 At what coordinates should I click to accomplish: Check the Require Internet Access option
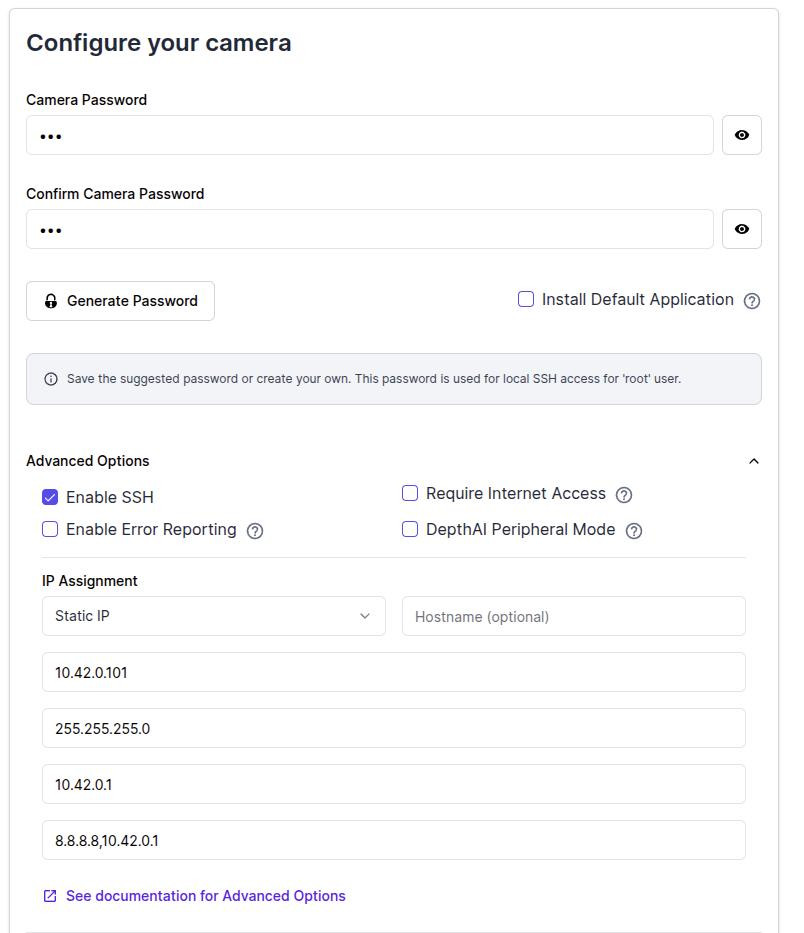[x=410, y=493]
